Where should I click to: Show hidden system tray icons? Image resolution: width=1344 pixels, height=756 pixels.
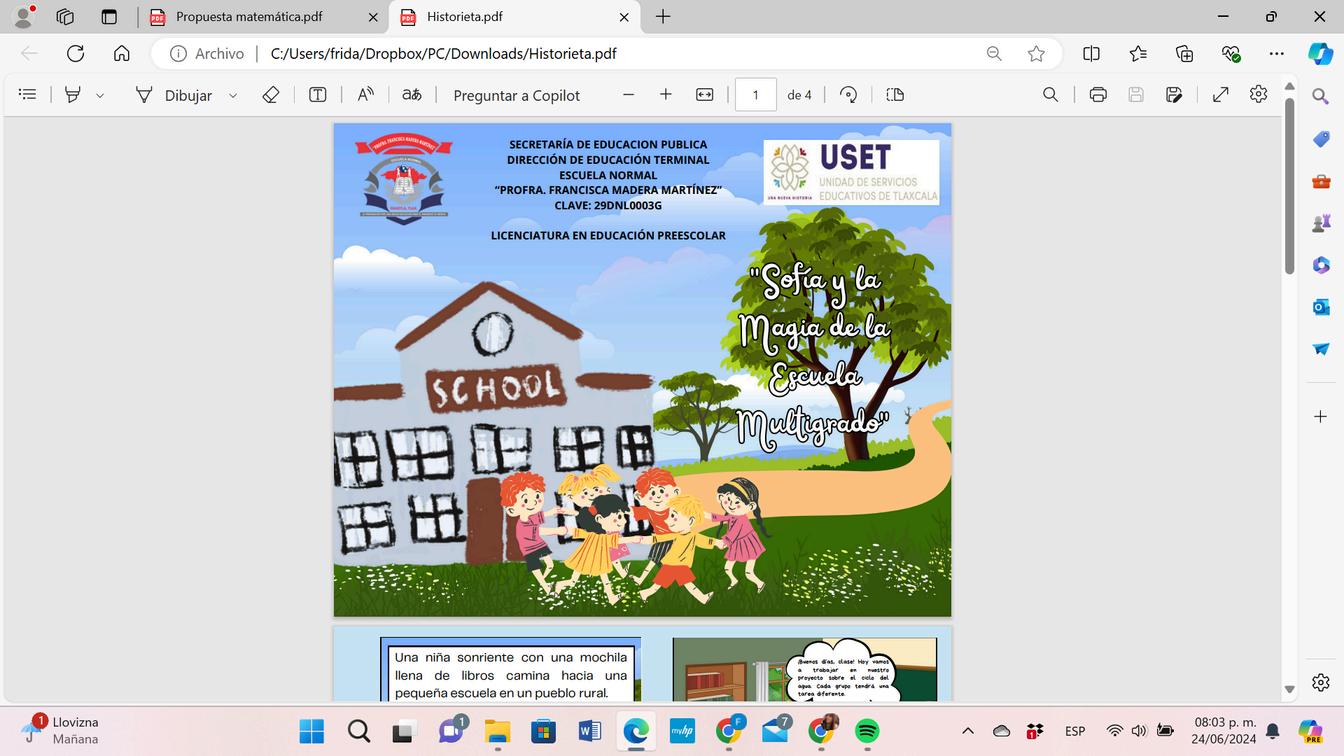click(x=968, y=731)
